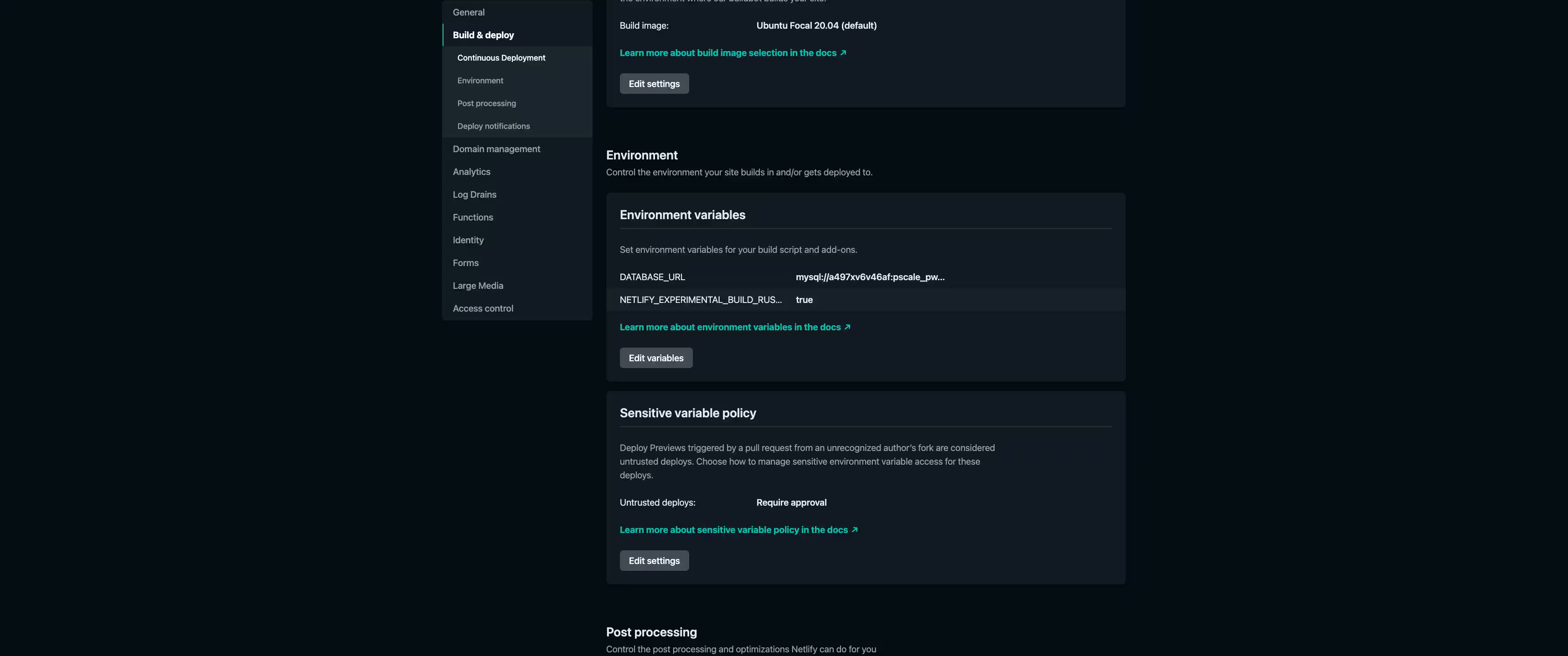
Task: Open environment variables docs link
Action: coord(730,328)
